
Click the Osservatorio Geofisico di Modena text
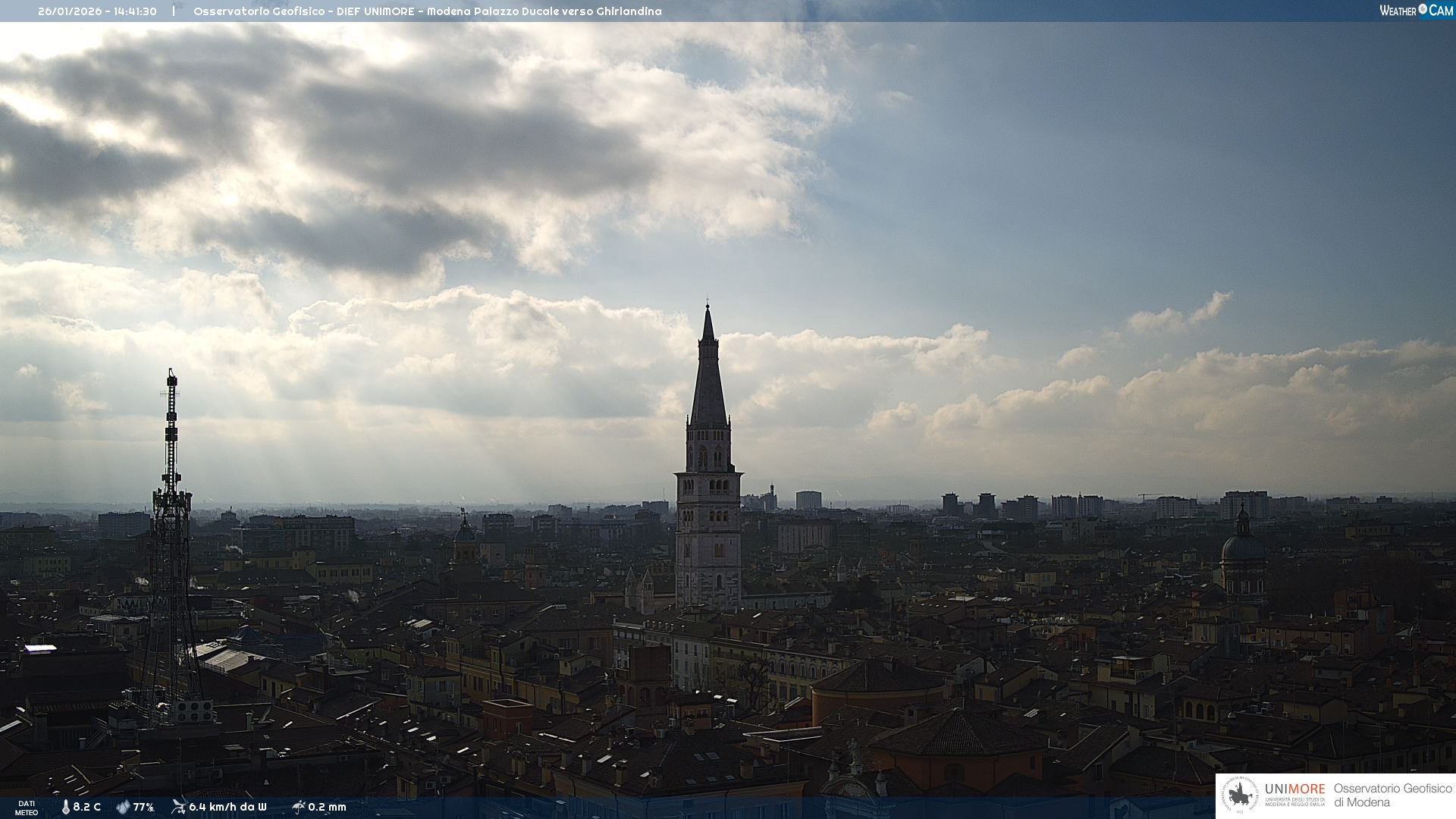tap(1392, 795)
